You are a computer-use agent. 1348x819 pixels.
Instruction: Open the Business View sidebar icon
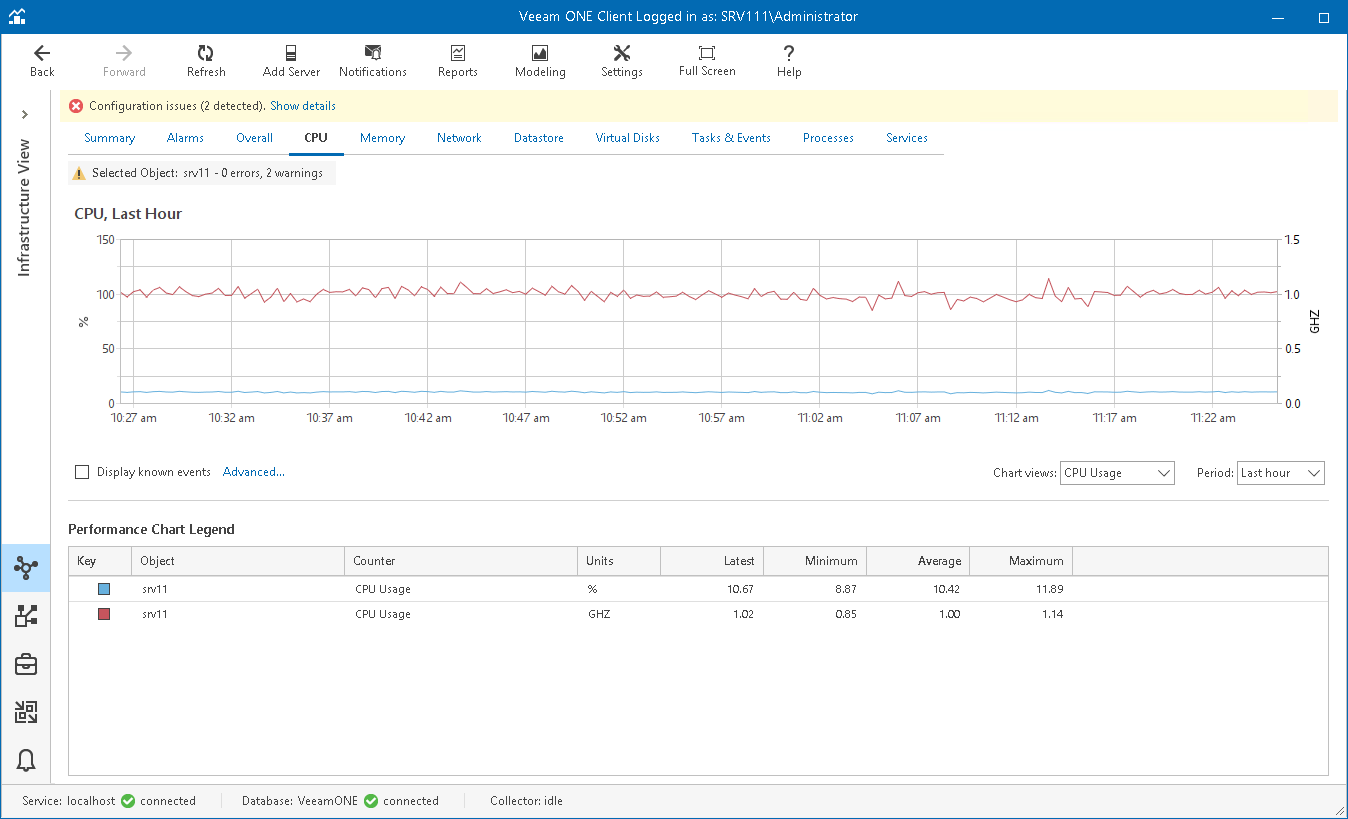(x=26, y=616)
